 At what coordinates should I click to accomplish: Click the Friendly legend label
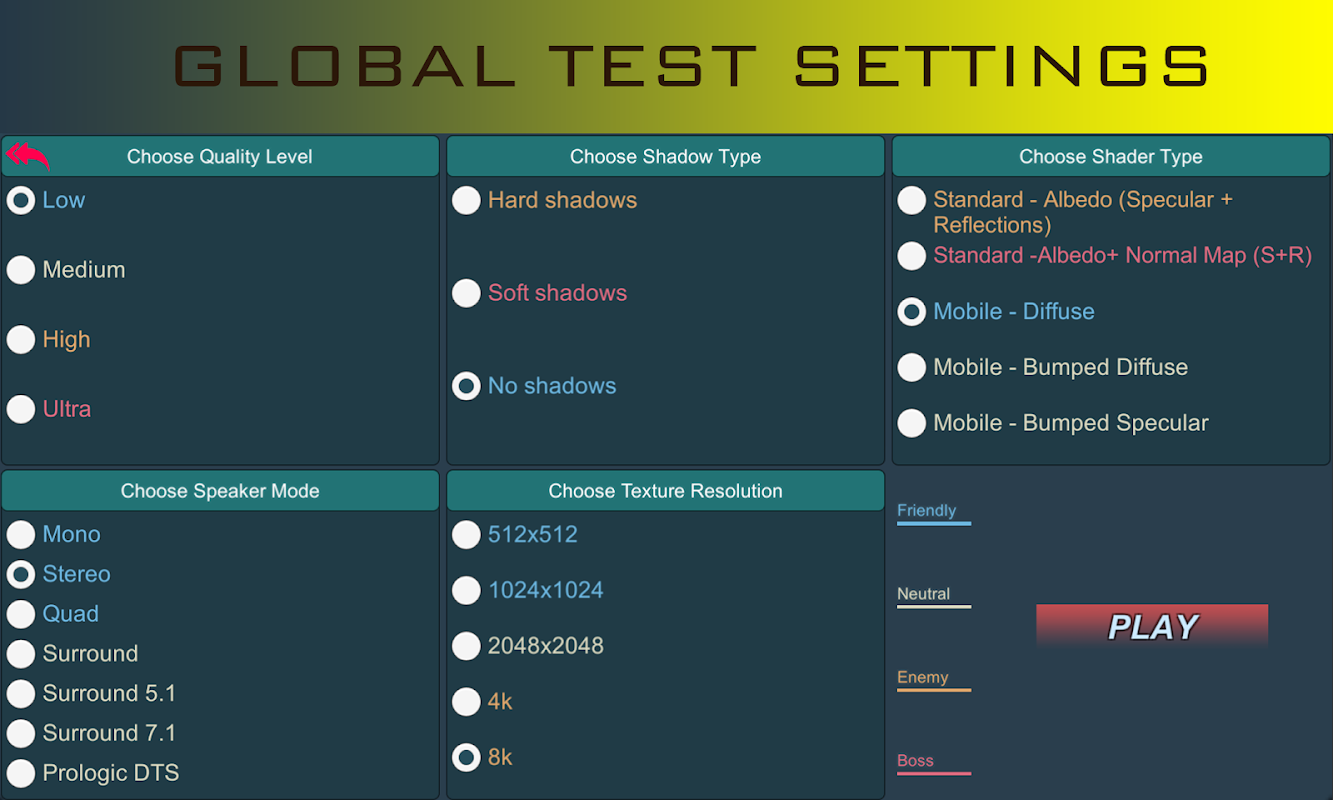click(926, 510)
